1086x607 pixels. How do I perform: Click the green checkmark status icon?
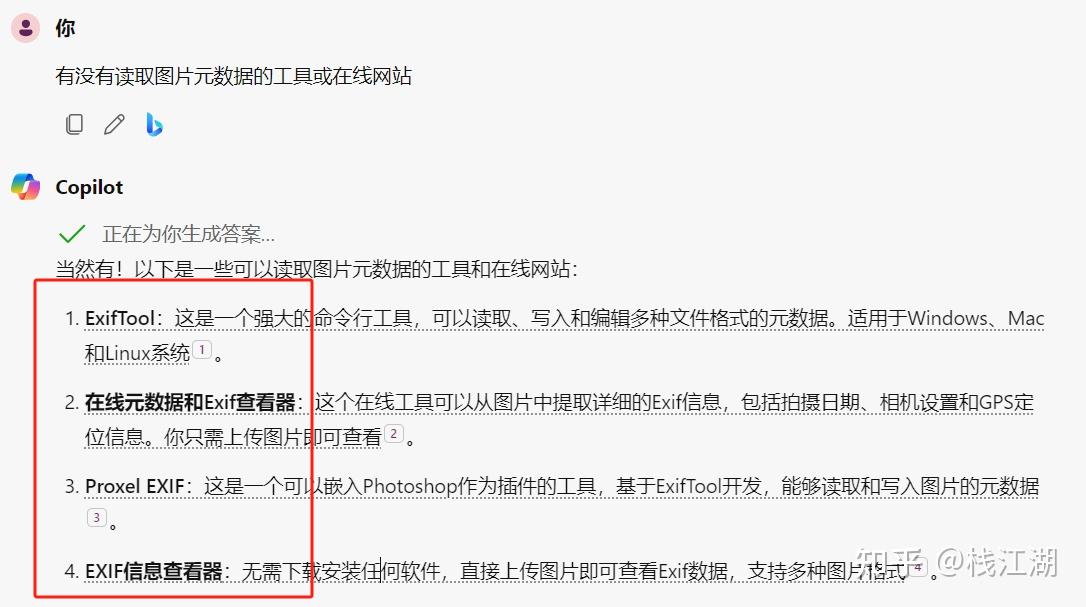[x=72, y=234]
